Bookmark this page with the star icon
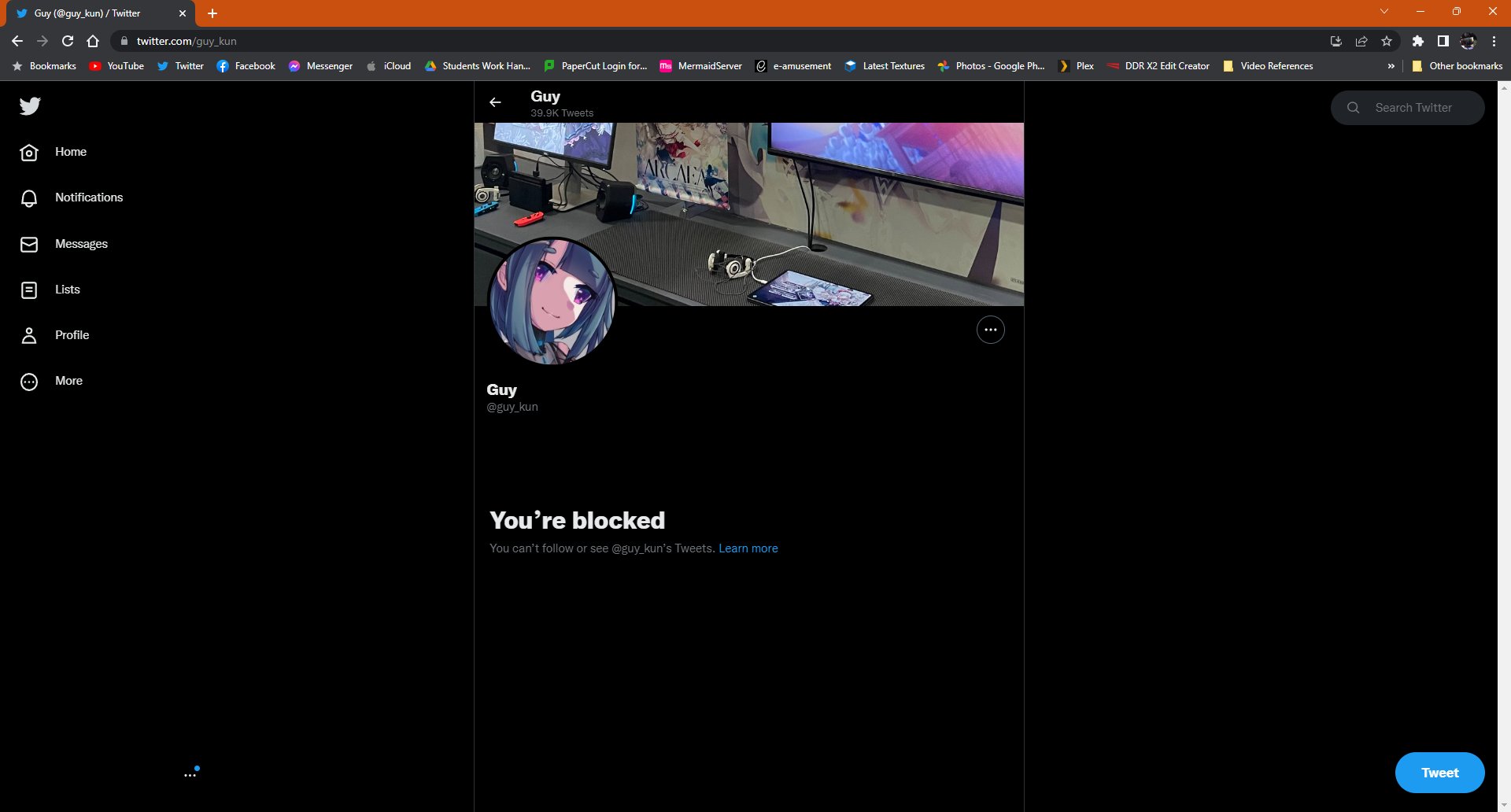This screenshot has width=1511, height=812. click(1387, 41)
